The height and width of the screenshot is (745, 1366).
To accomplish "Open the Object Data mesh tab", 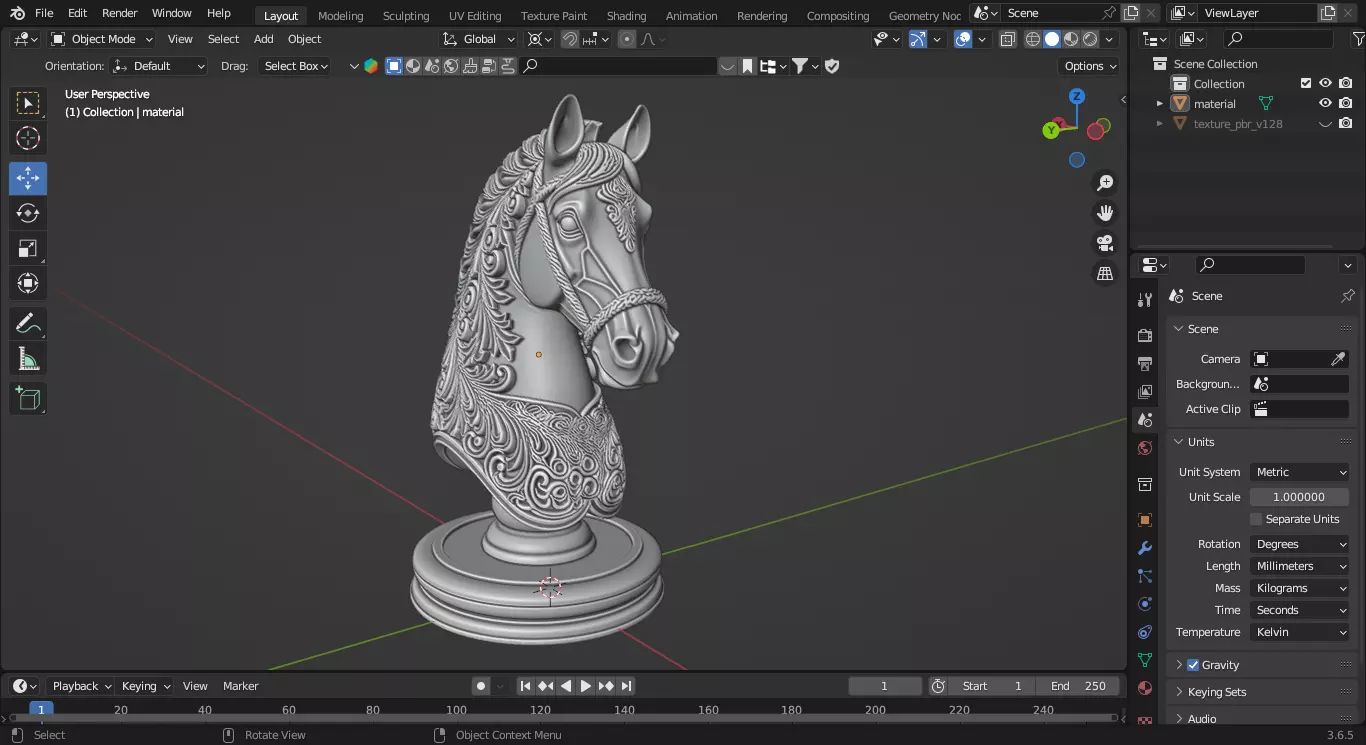I will (1145, 660).
